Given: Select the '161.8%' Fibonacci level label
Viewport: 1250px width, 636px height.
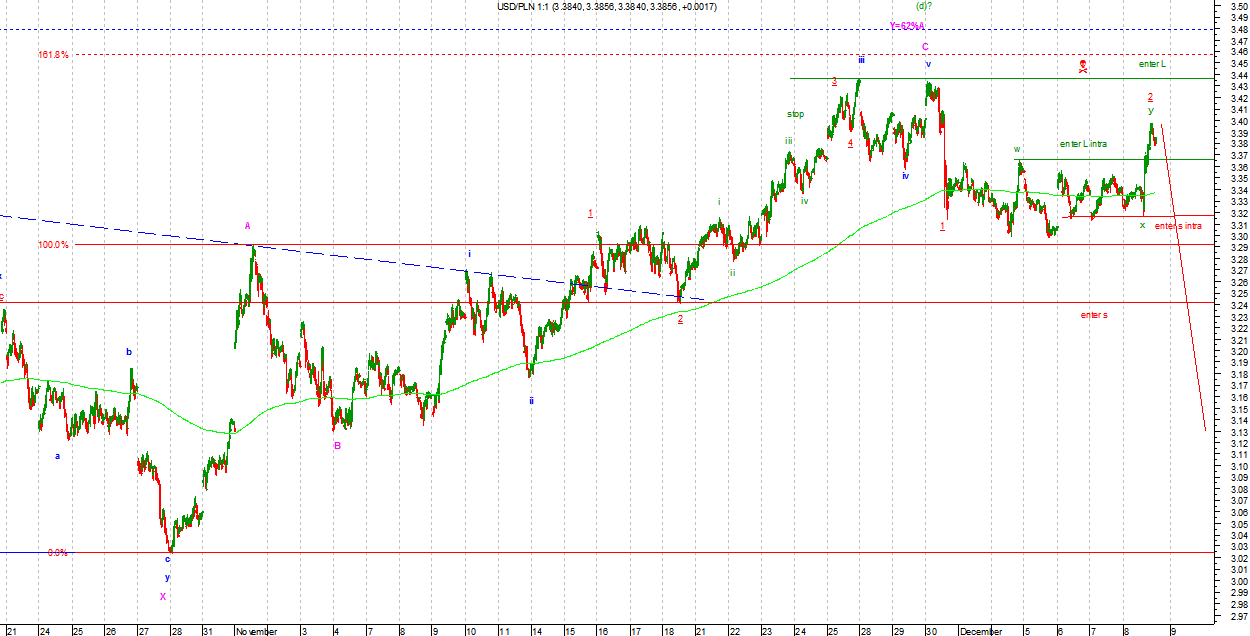Looking at the screenshot, I should coord(54,55).
